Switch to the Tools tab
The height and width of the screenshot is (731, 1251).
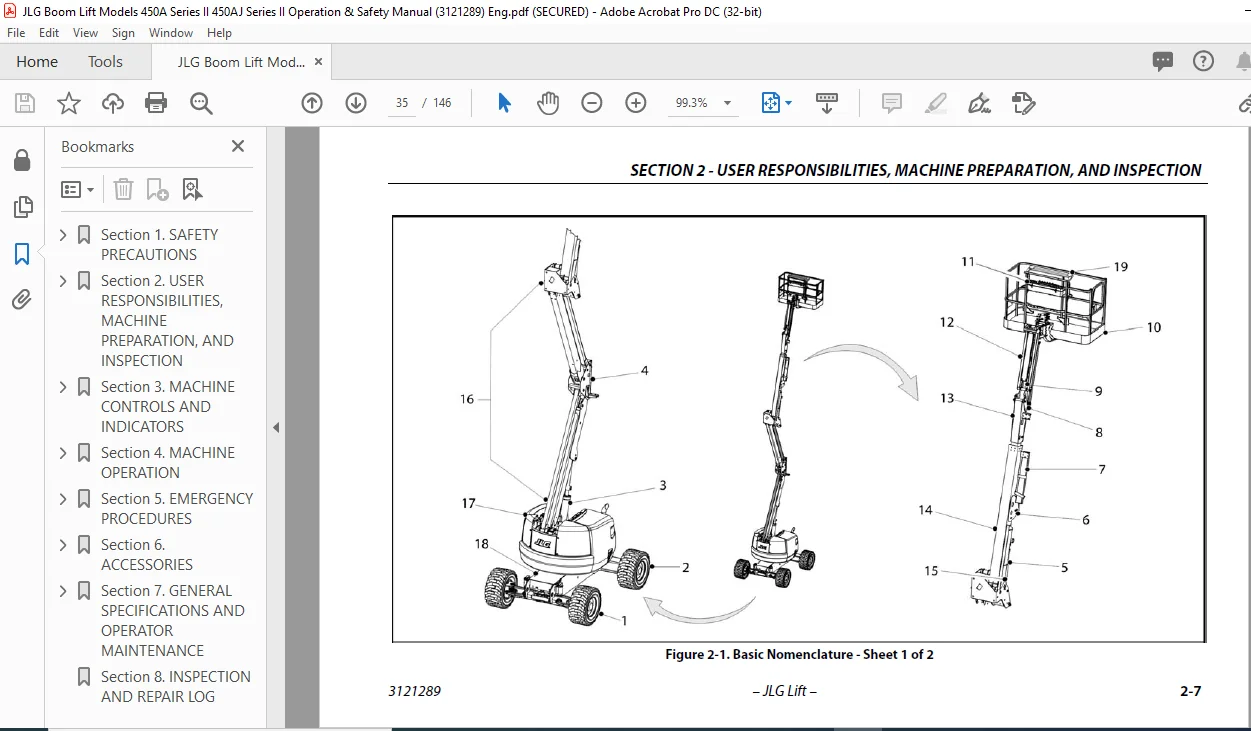pyautogui.click(x=105, y=62)
